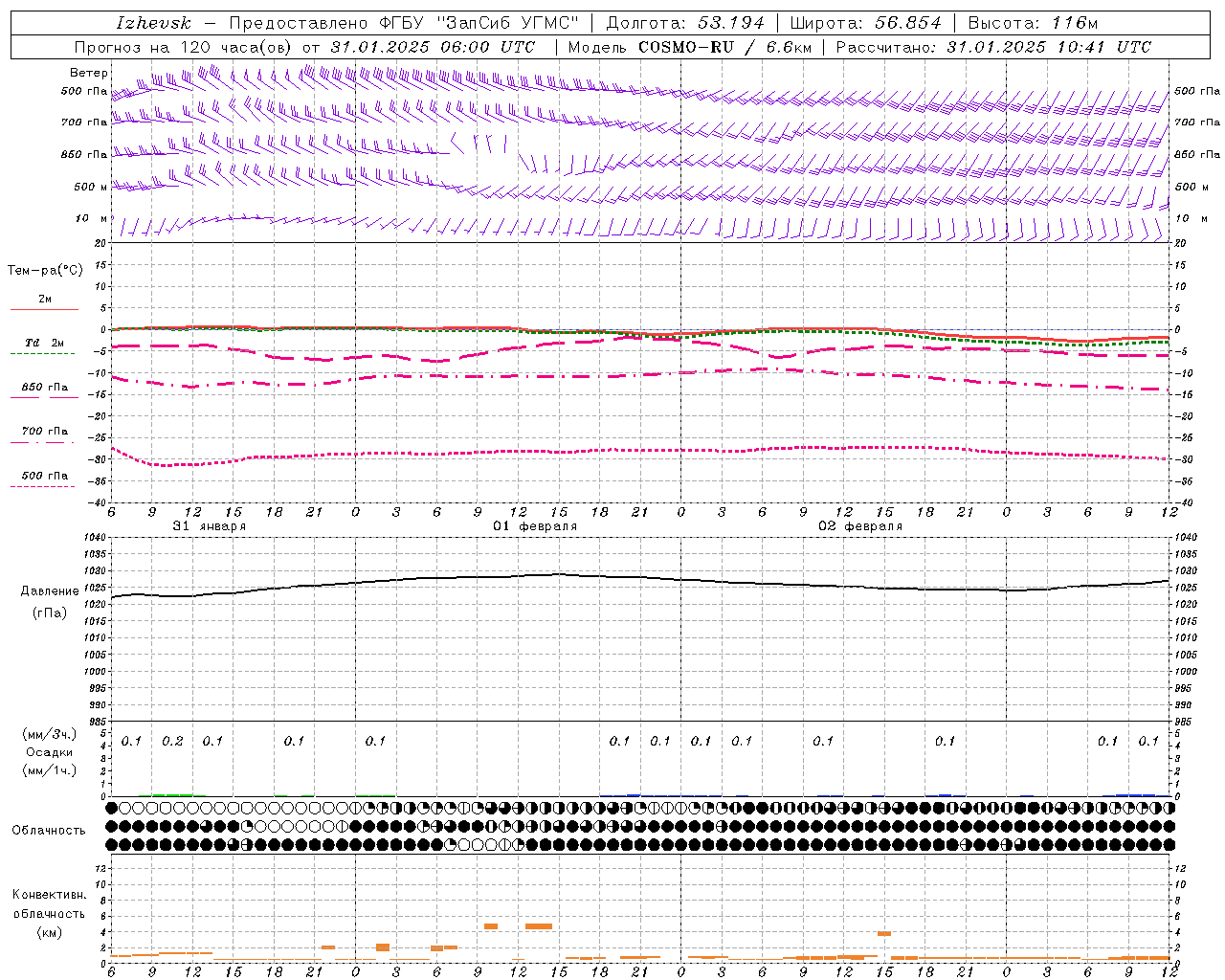Click the 'Конвективн.' convective cloud label
Screen dimensions: 1225x980
49,895
